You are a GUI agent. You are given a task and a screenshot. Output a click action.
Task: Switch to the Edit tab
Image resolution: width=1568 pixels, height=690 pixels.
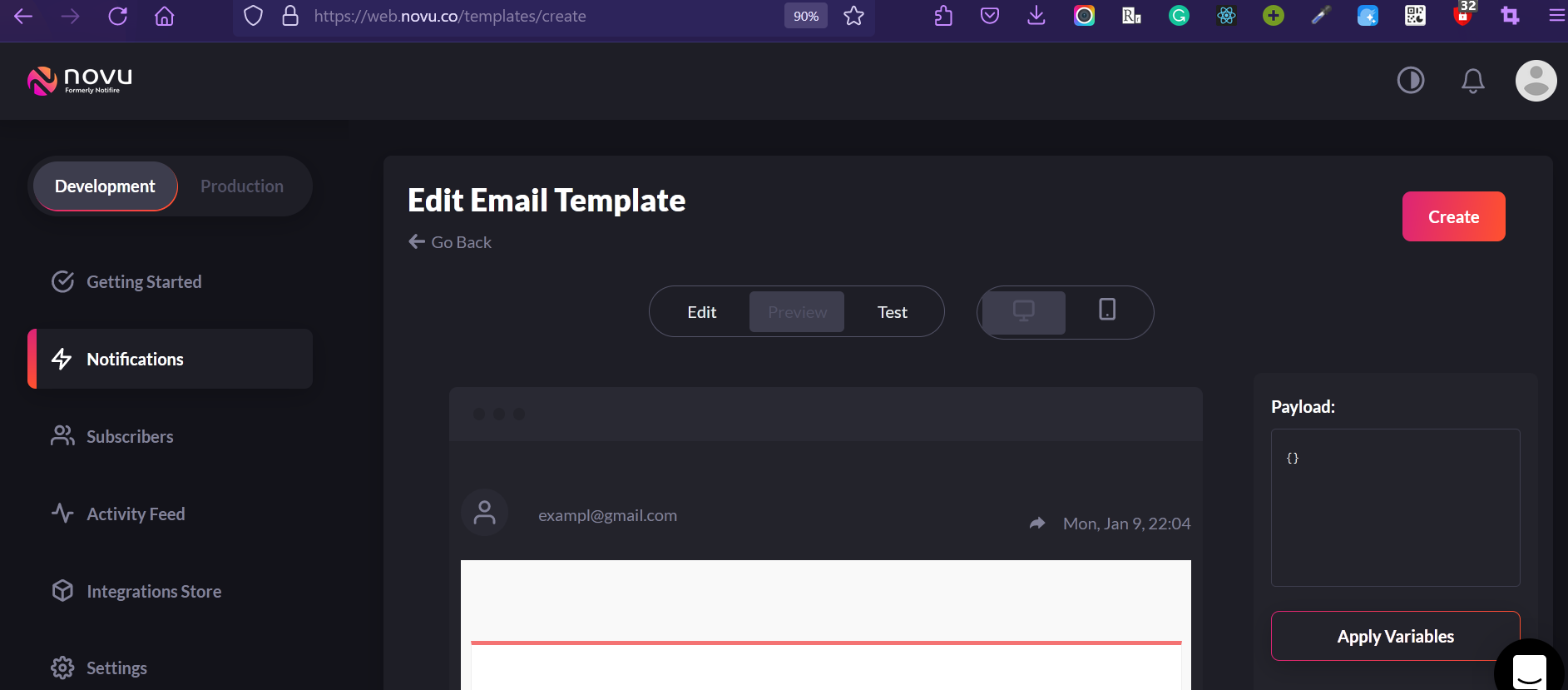pos(702,312)
